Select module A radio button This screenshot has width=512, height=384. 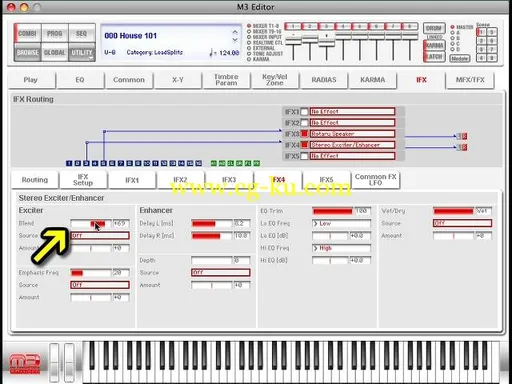tap(452, 33)
